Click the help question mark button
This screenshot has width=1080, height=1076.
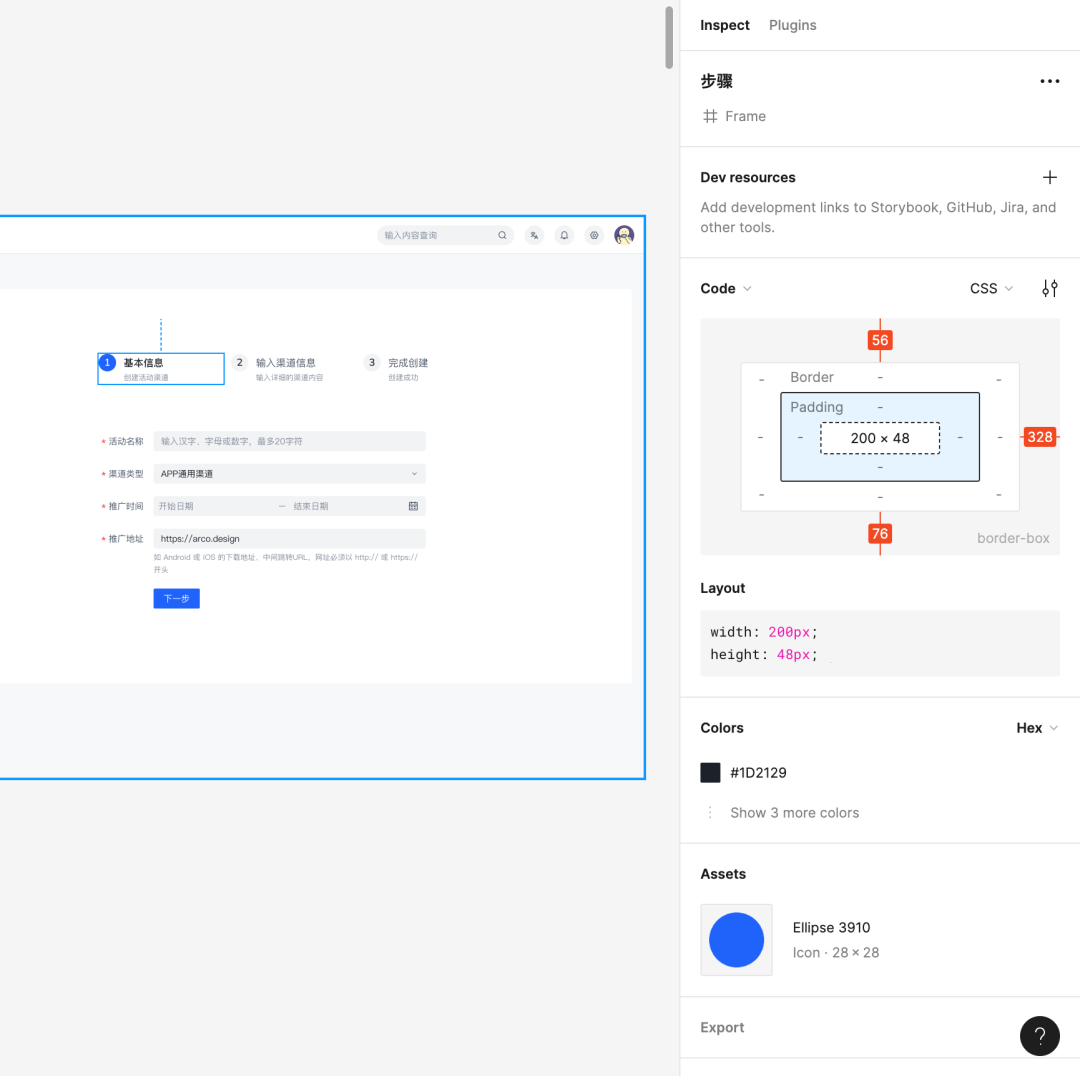1039,1036
